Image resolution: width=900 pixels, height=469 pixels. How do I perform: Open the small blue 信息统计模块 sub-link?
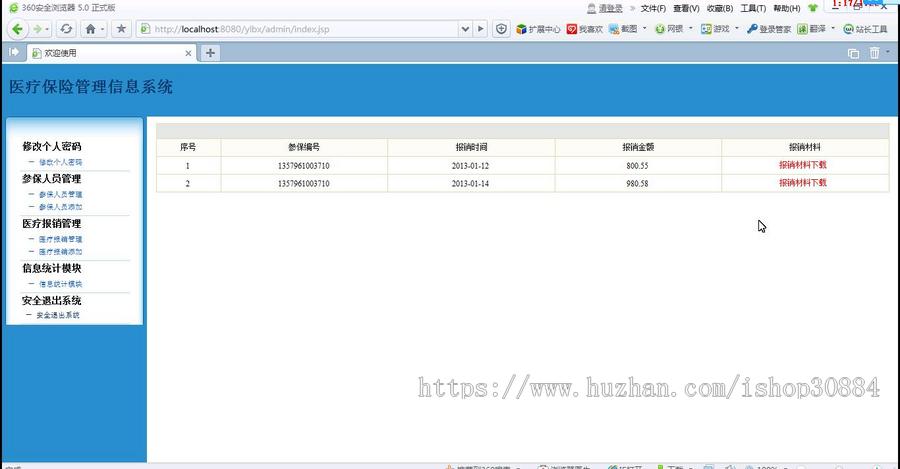(x=60, y=284)
